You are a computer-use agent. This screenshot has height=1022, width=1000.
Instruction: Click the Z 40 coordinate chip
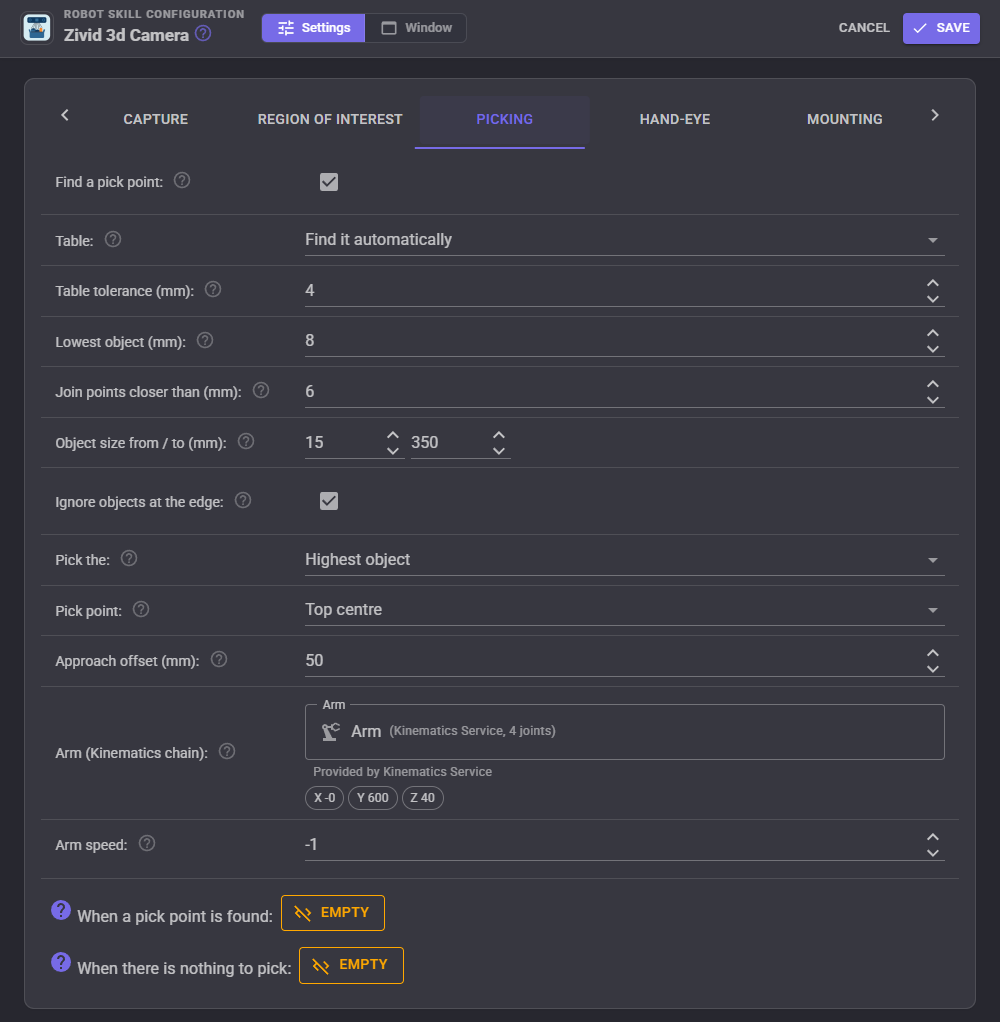(x=422, y=798)
